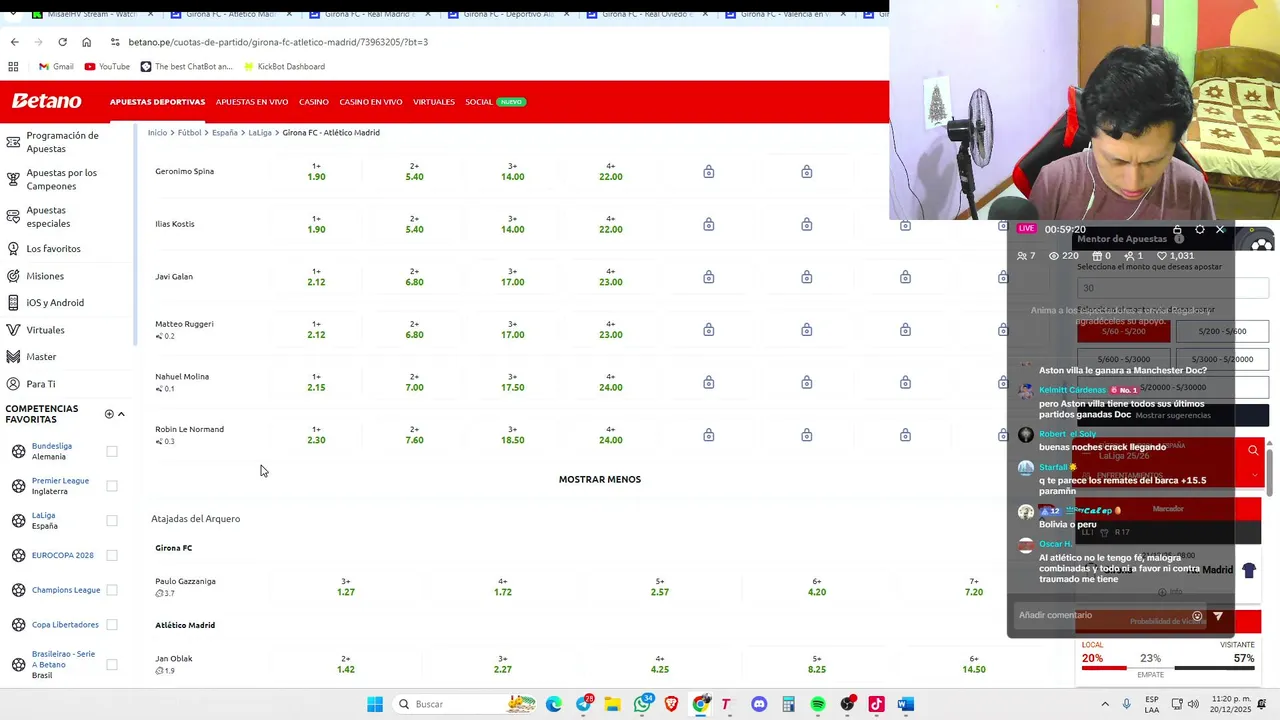Open Apuestas especiales in sidebar
The width and height of the screenshot is (1280, 720).
coord(50,216)
